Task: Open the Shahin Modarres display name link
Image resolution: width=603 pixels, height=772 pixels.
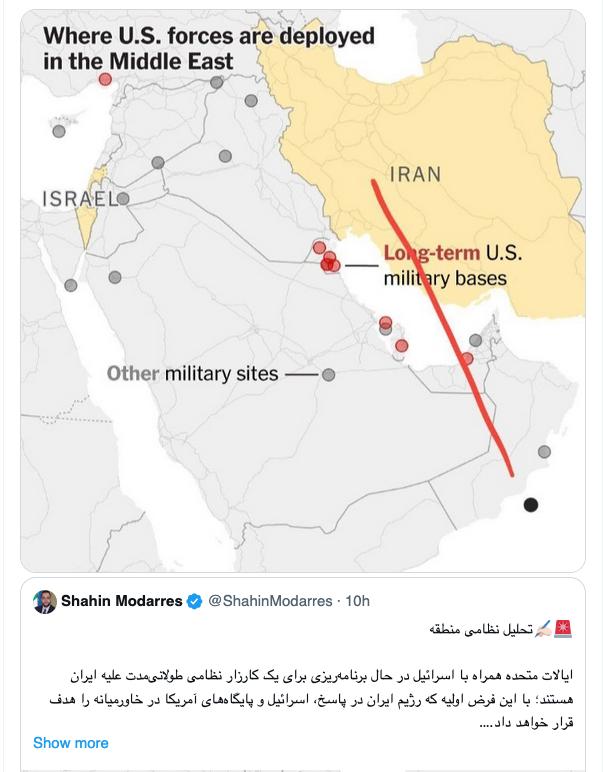Action: click(x=122, y=601)
